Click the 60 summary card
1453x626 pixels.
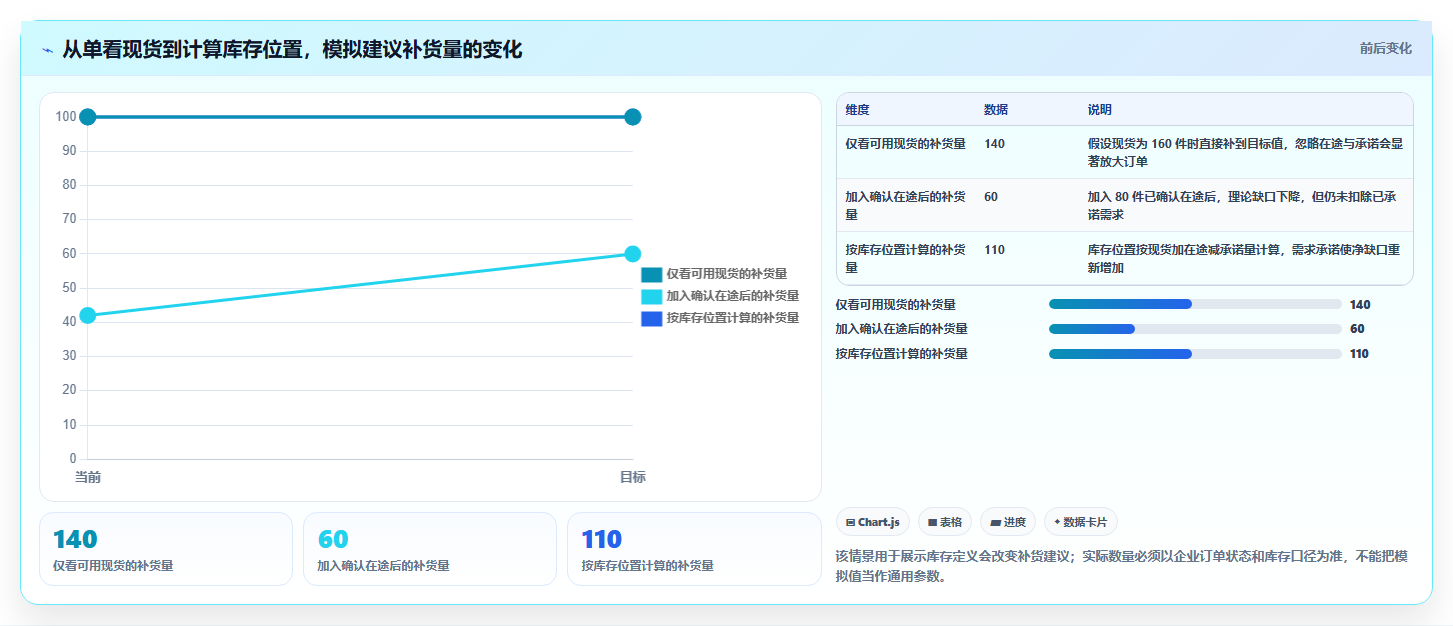(430, 549)
